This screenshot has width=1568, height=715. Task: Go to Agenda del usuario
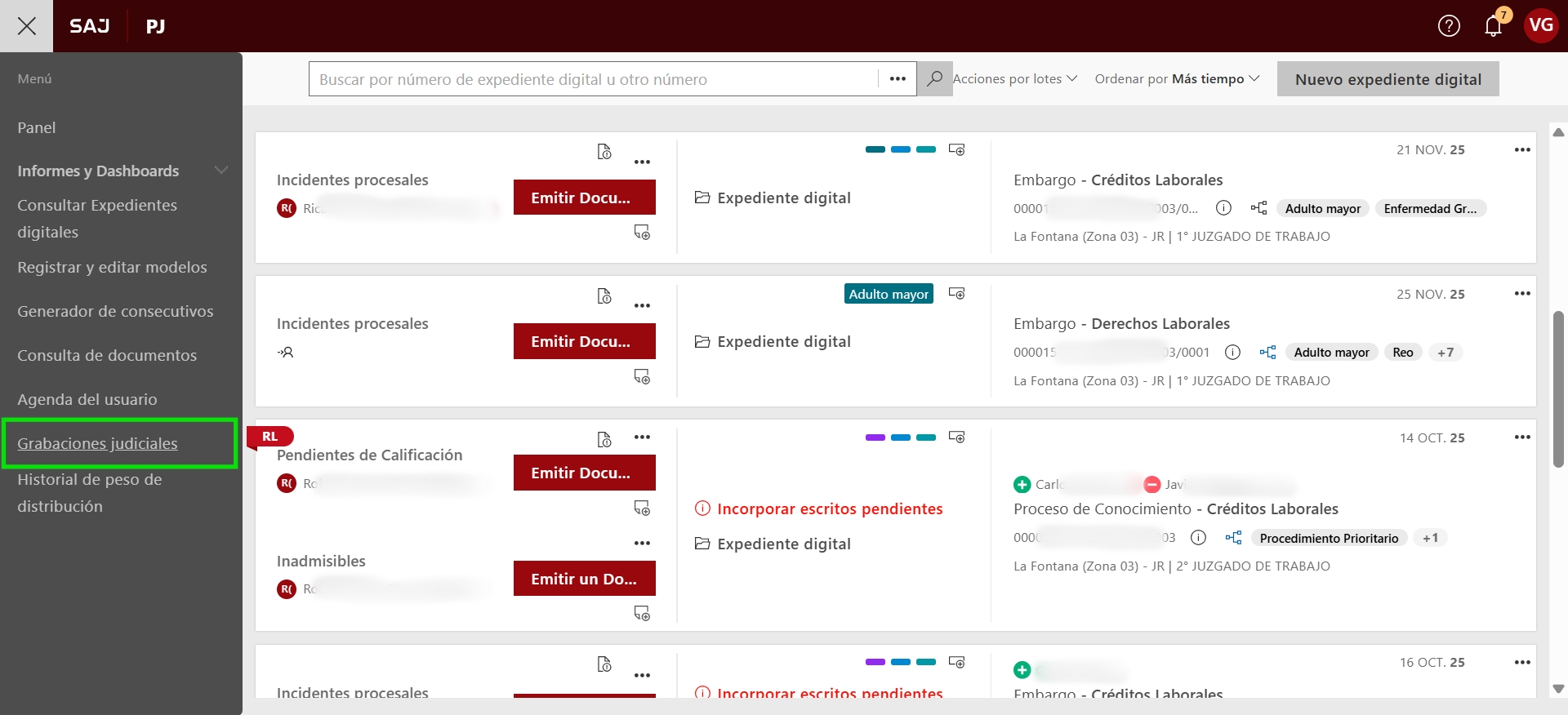pos(87,399)
